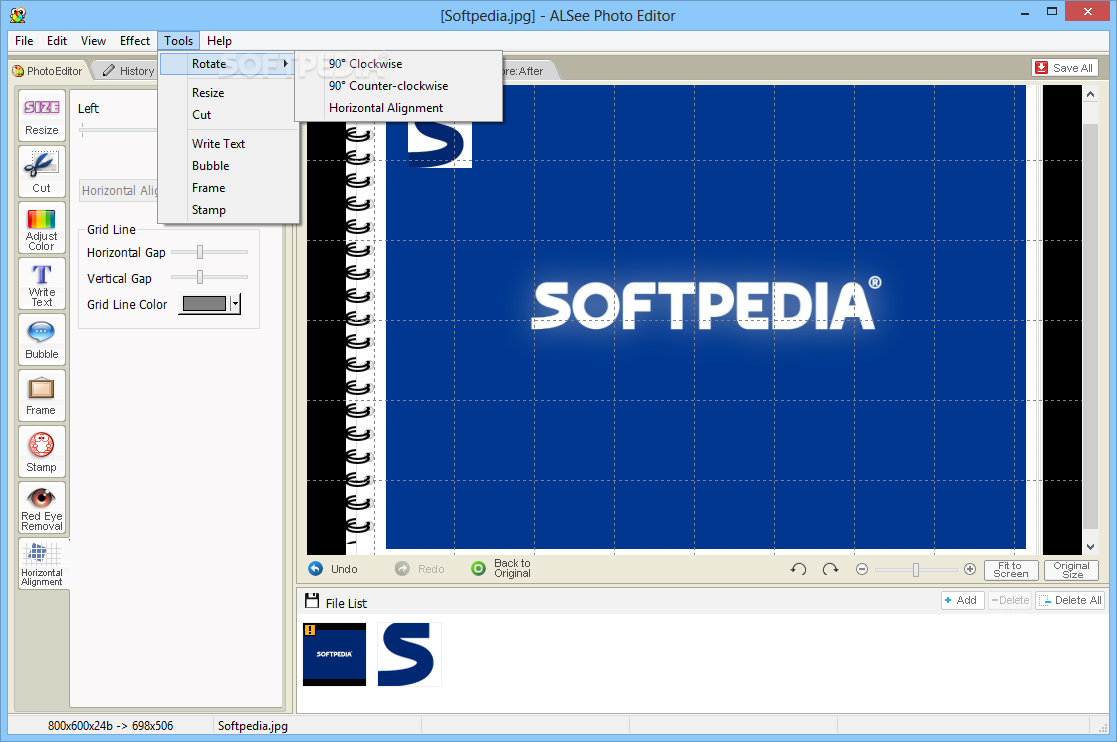Select Frame in Tools menu
This screenshot has width=1117, height=742.
pos(227,188)
